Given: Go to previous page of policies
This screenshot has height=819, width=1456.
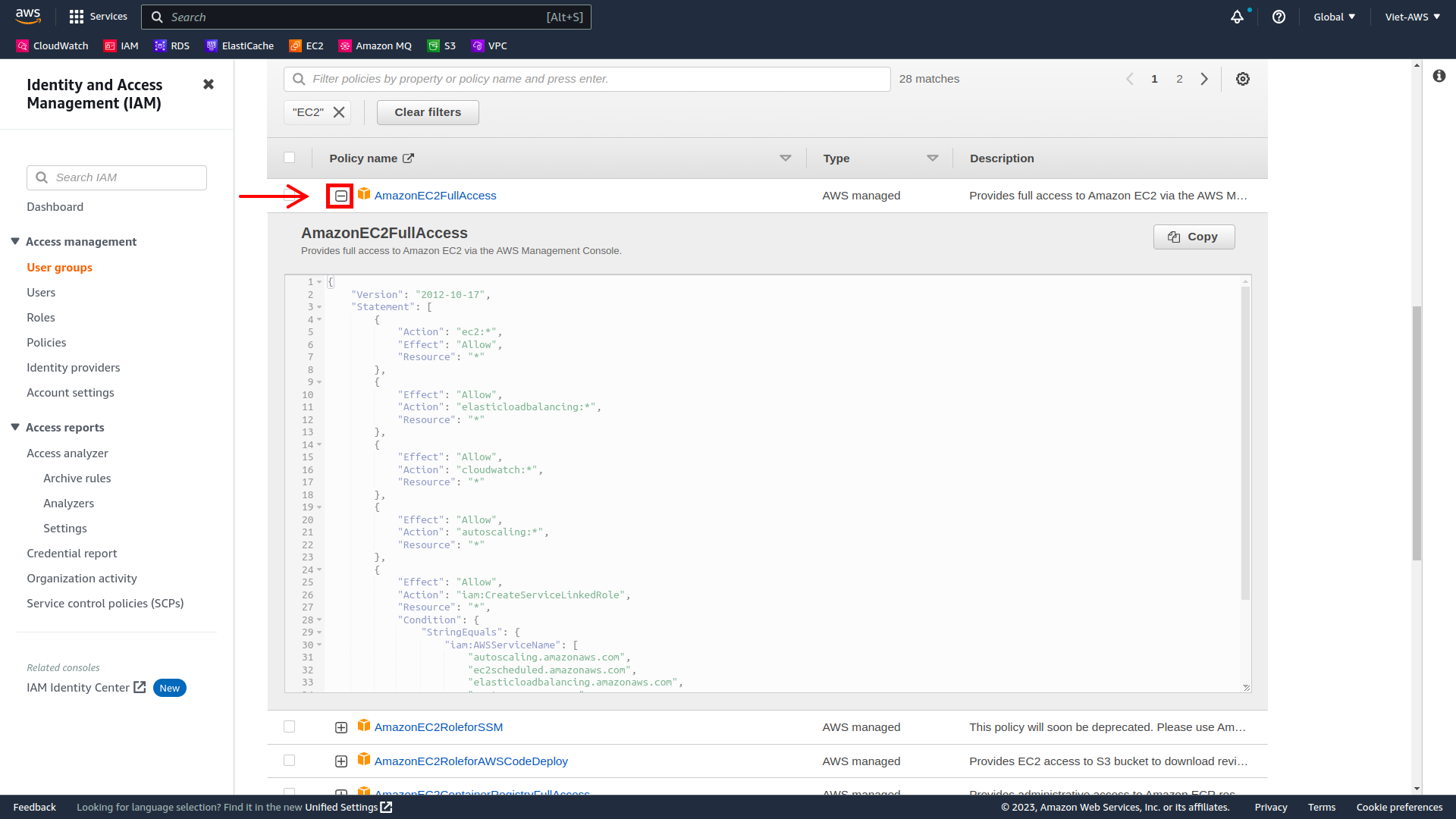Looking at the screenshot, I should 1130,79.
